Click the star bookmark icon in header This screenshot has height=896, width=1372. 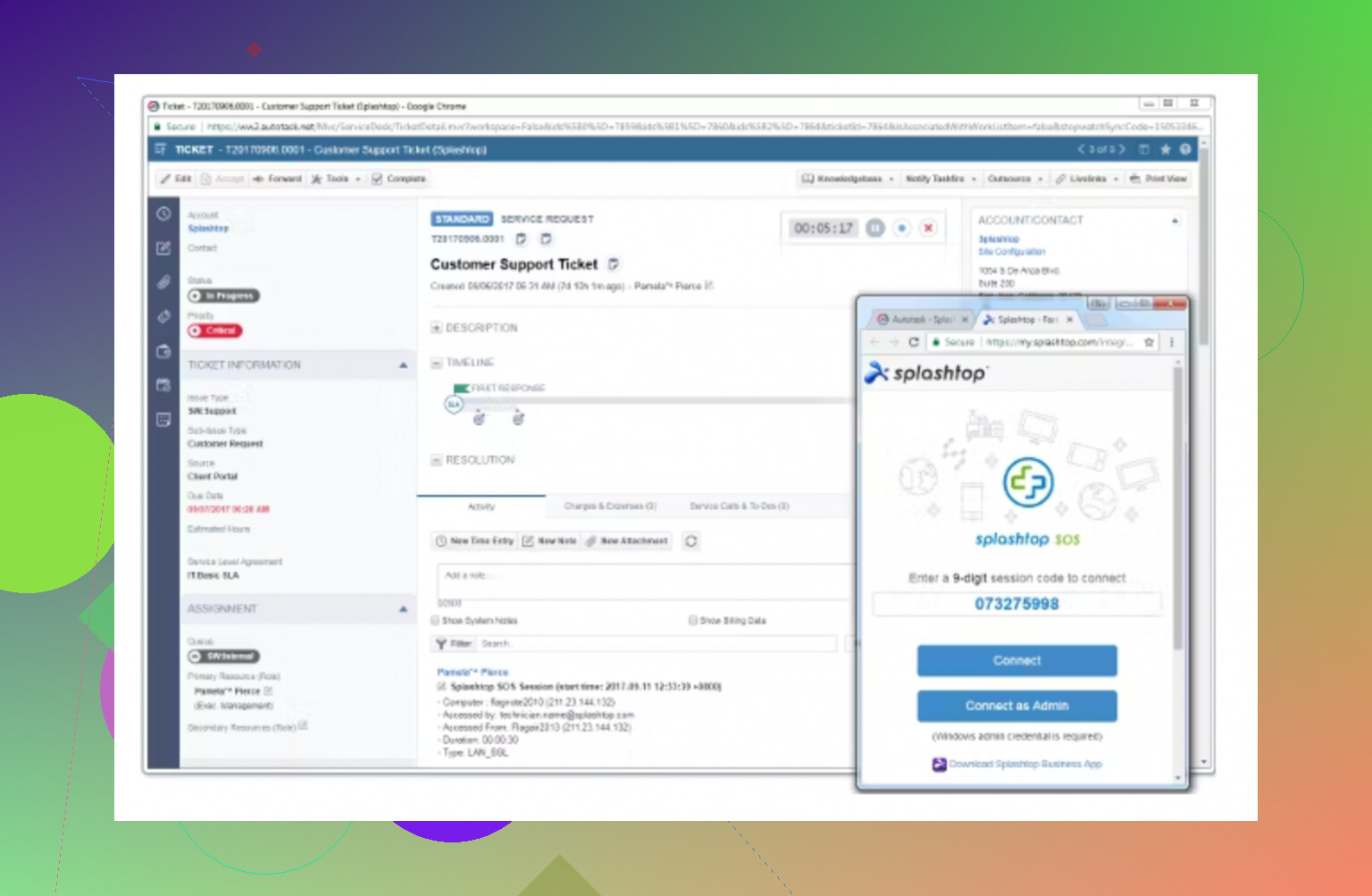pos(1165,149)
